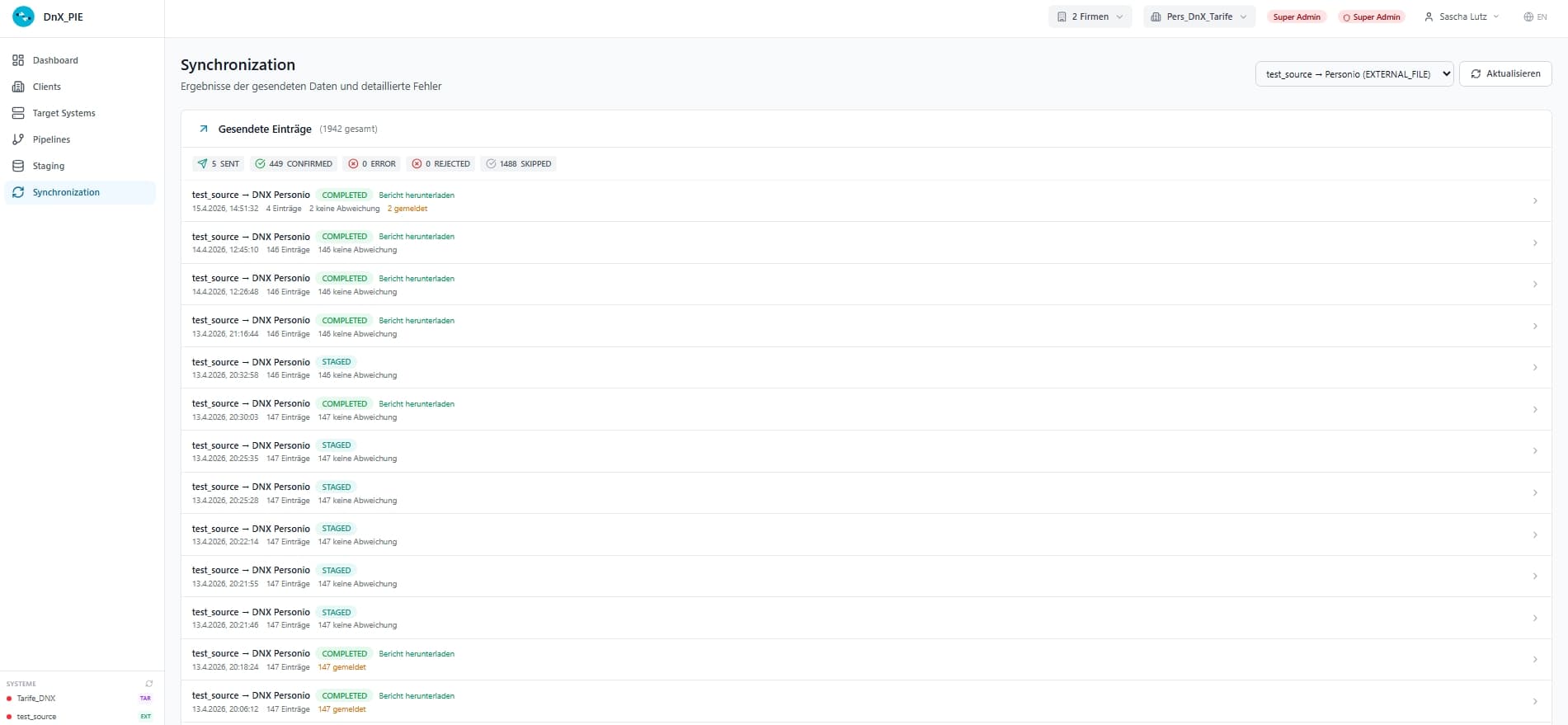
Task: Expand the 13.4.2026 21:16:44 entry chevron
Action: (x=1535, y=326)
